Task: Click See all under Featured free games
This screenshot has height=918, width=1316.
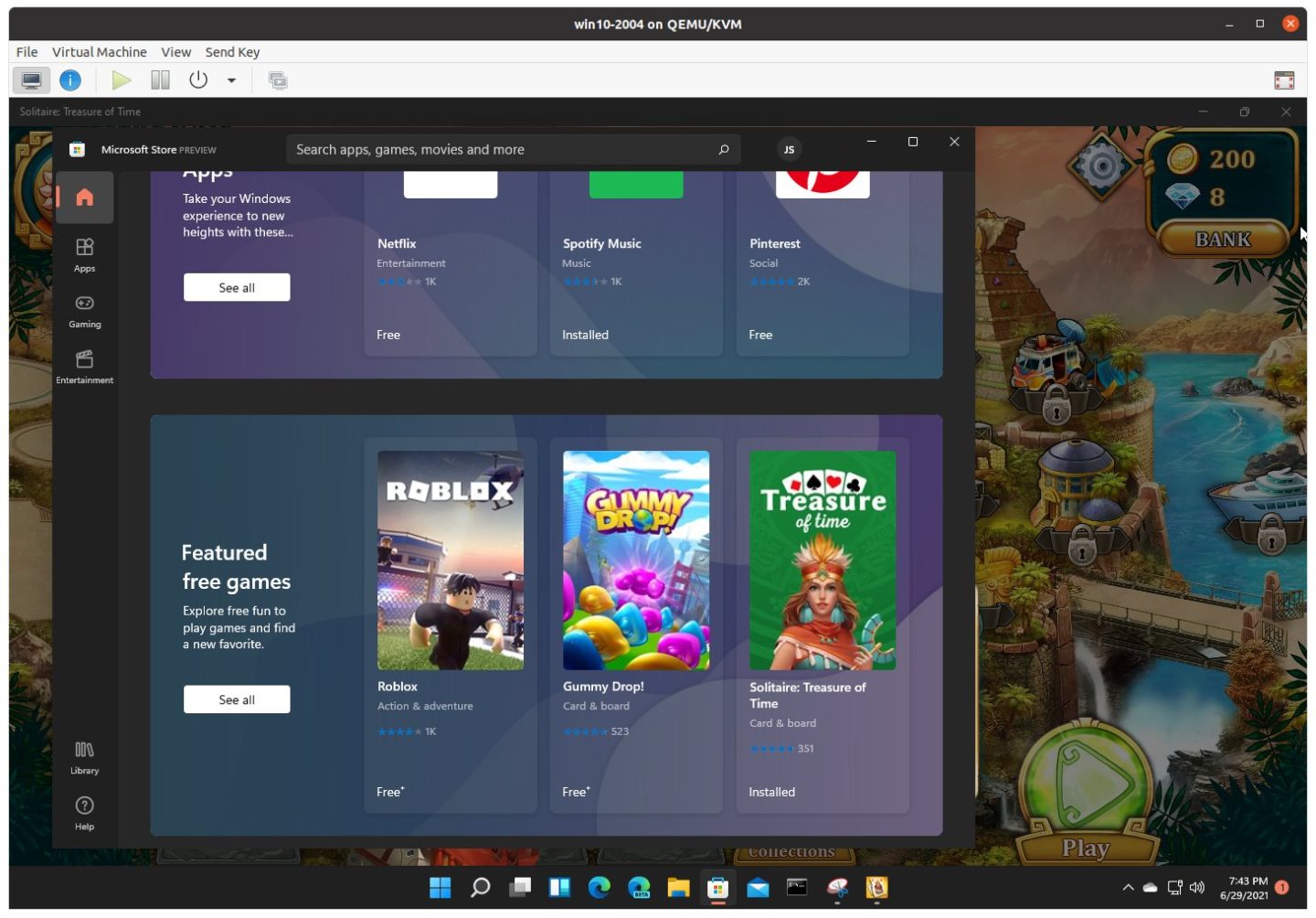Action: tap(237, 699)
